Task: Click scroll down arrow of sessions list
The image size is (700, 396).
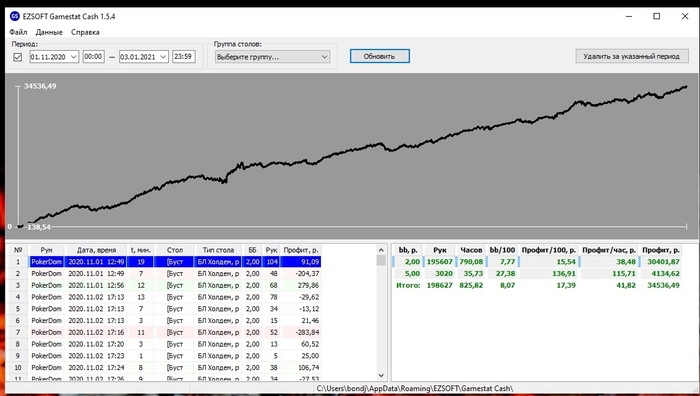Action: pyautogui.click(x=381, y=375)
